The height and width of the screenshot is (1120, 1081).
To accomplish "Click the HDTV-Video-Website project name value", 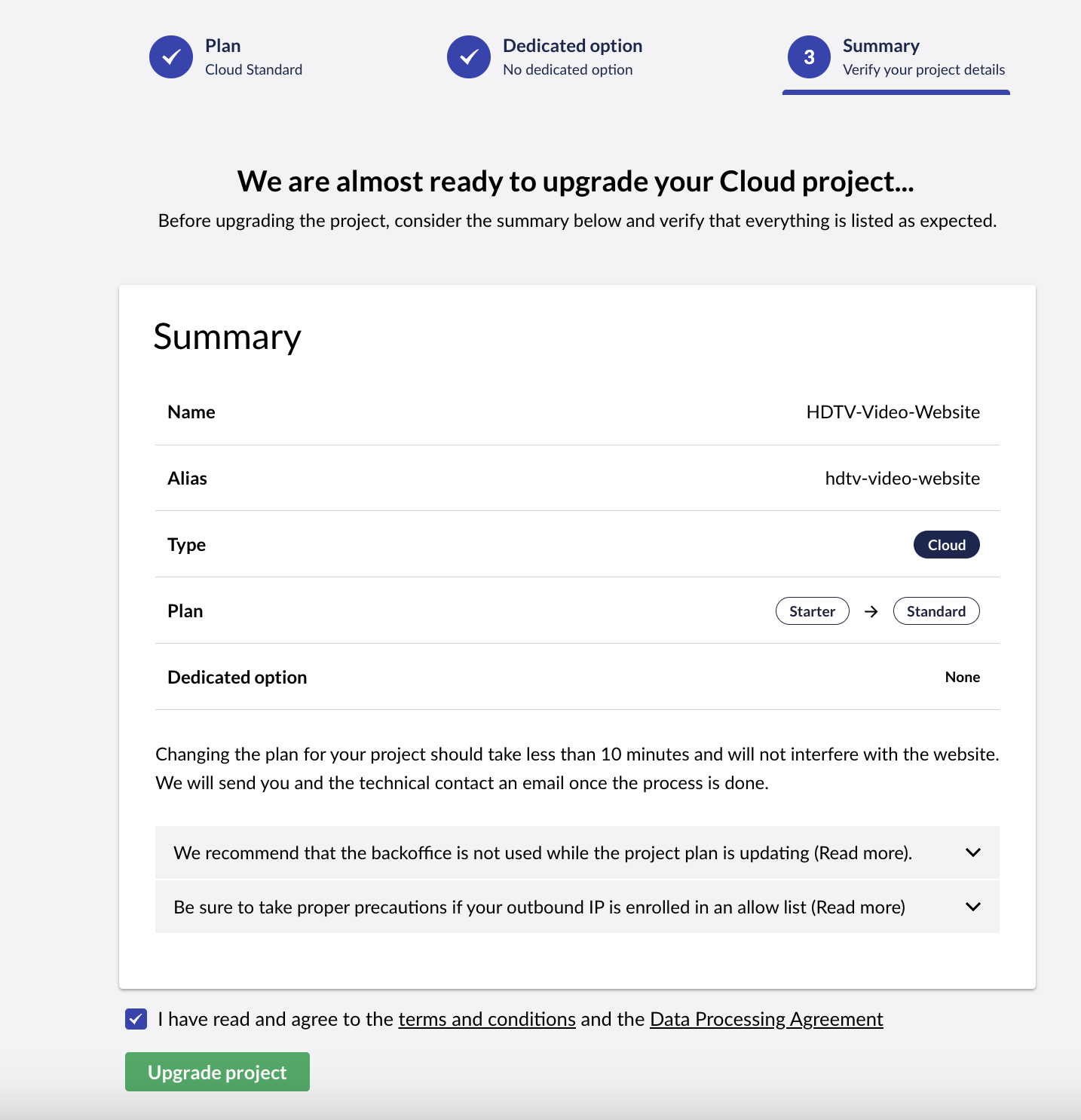I will point(893,412).
